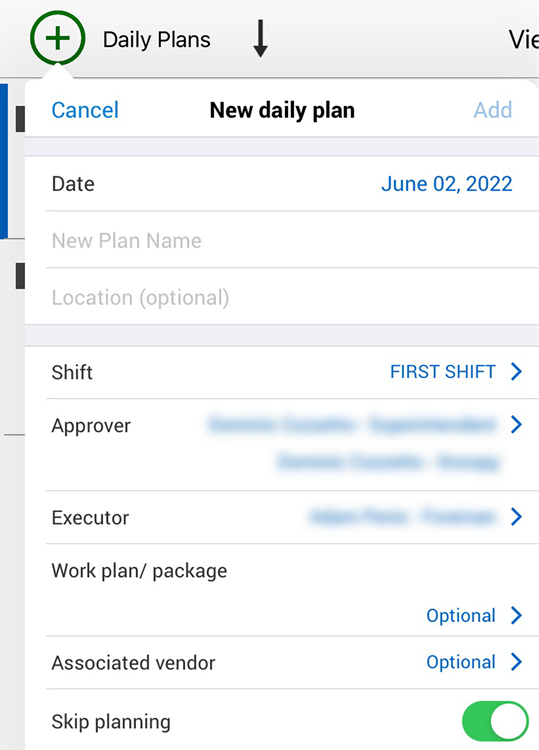
Task: Toggle the Skip planning switch
Action: tap(495, 721)
